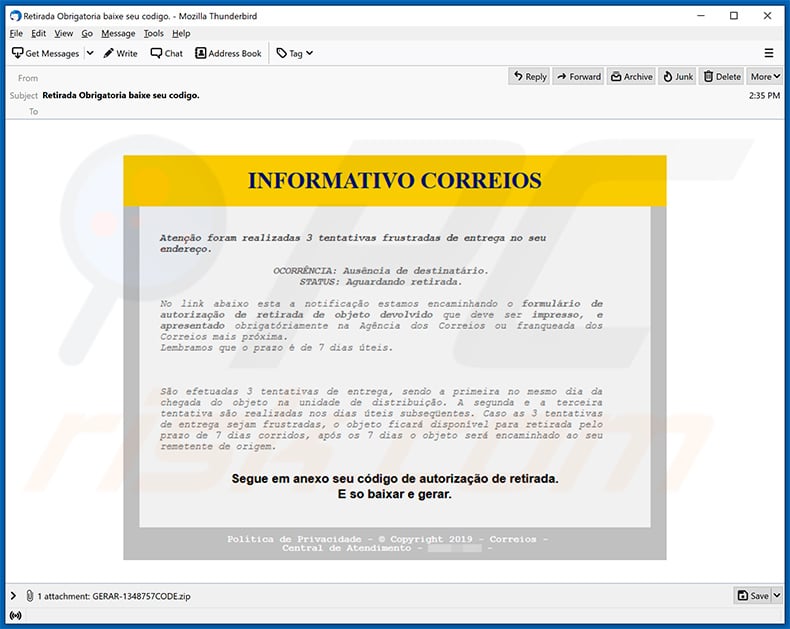Viewport: 790px width, 629px height.
Task: Click the paperclip attachment icon
Action: click(x=29, y=596)
